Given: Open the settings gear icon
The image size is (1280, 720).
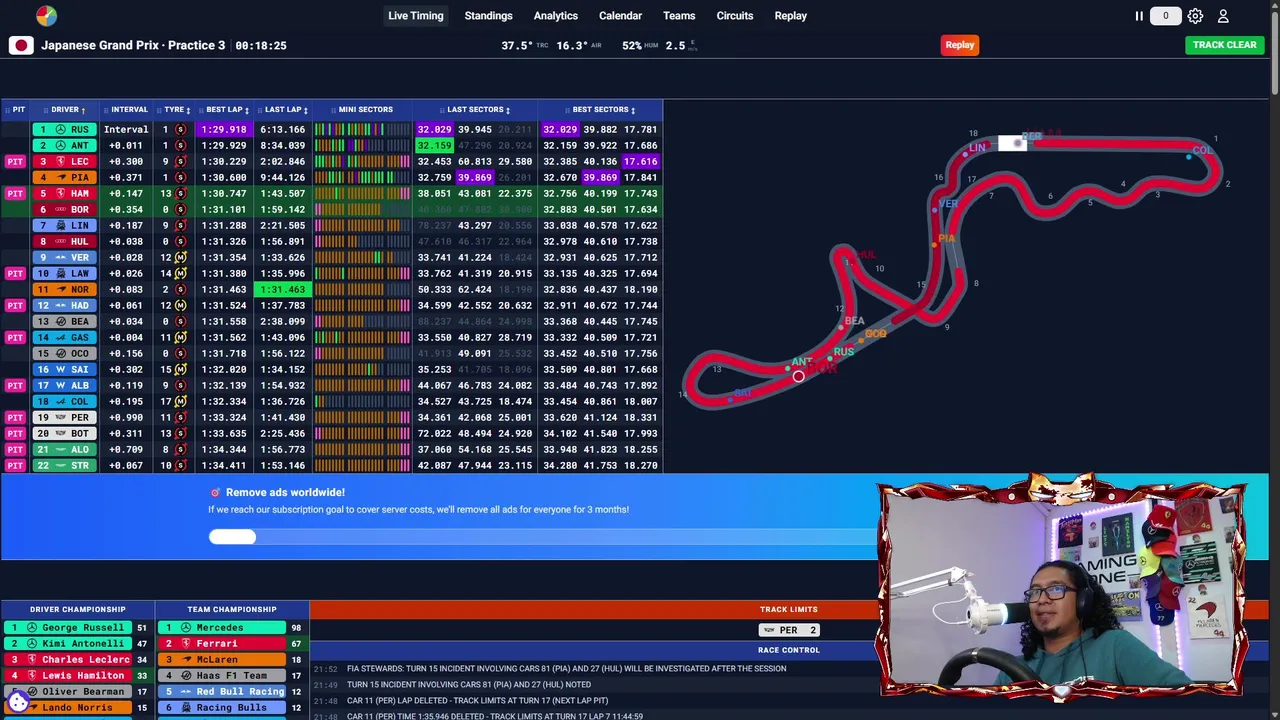Looking at the screenshot, I should [x=1195, y=16].
